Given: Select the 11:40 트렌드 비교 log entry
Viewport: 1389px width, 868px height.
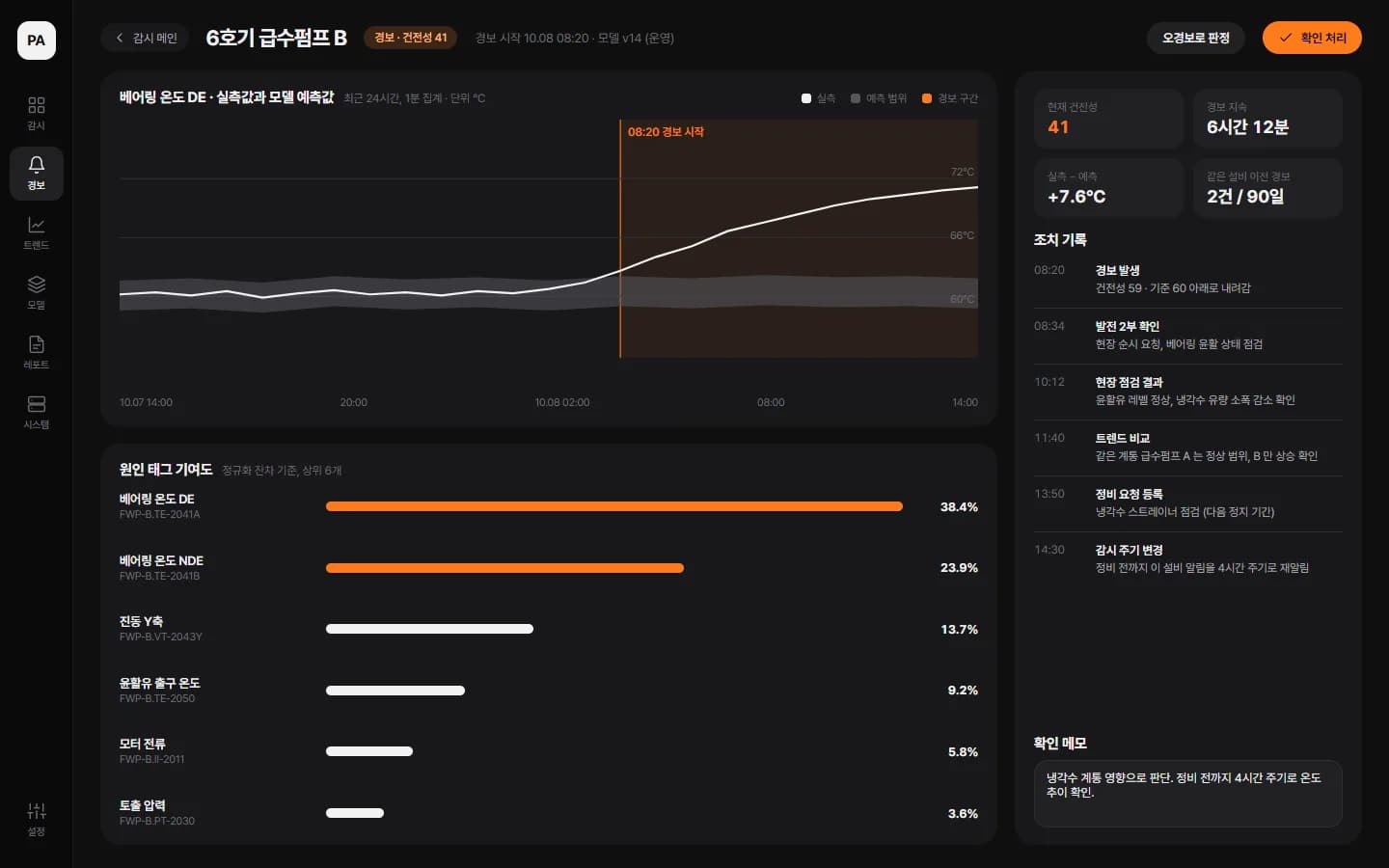Looking at the screenshot, I should tap(1187, 448).
